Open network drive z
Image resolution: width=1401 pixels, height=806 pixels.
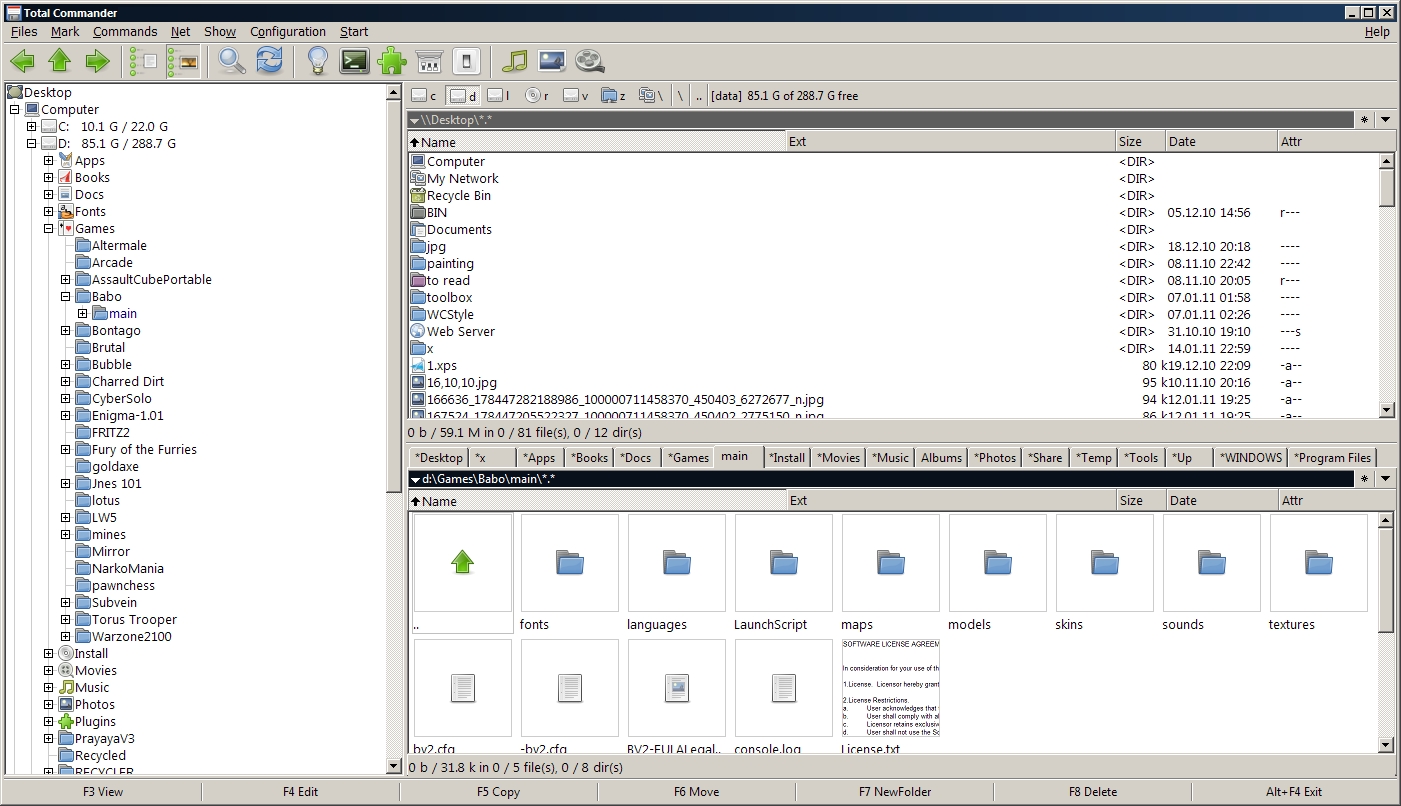coord(613,96)
